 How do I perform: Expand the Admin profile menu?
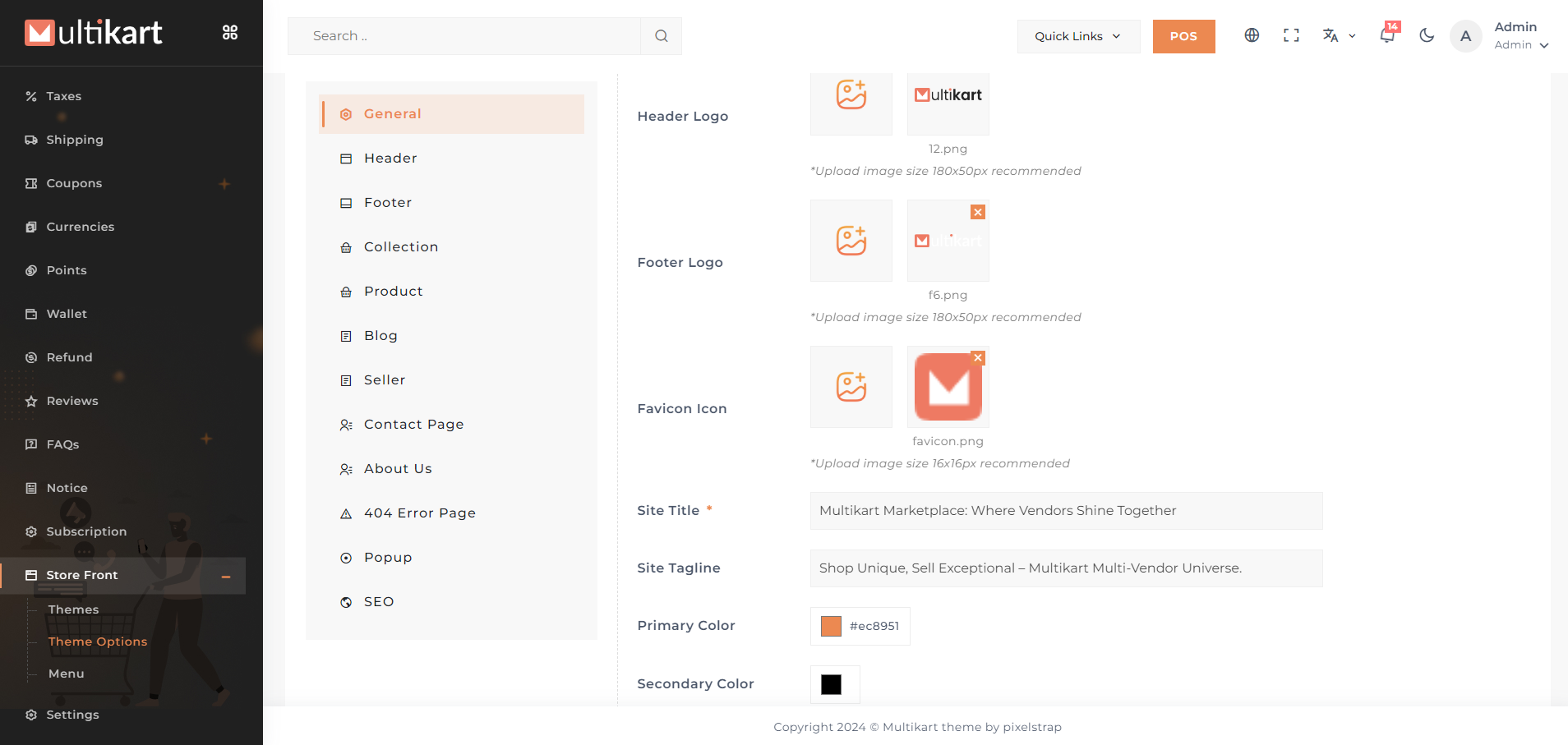coord(1520,36)
